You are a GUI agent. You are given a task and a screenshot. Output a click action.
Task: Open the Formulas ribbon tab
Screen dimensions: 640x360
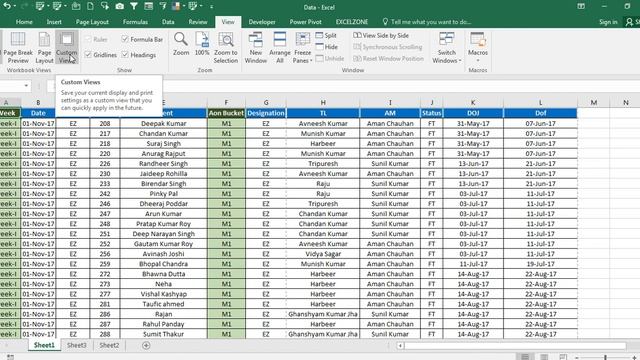pyautogui.click(x=135, y=22)
